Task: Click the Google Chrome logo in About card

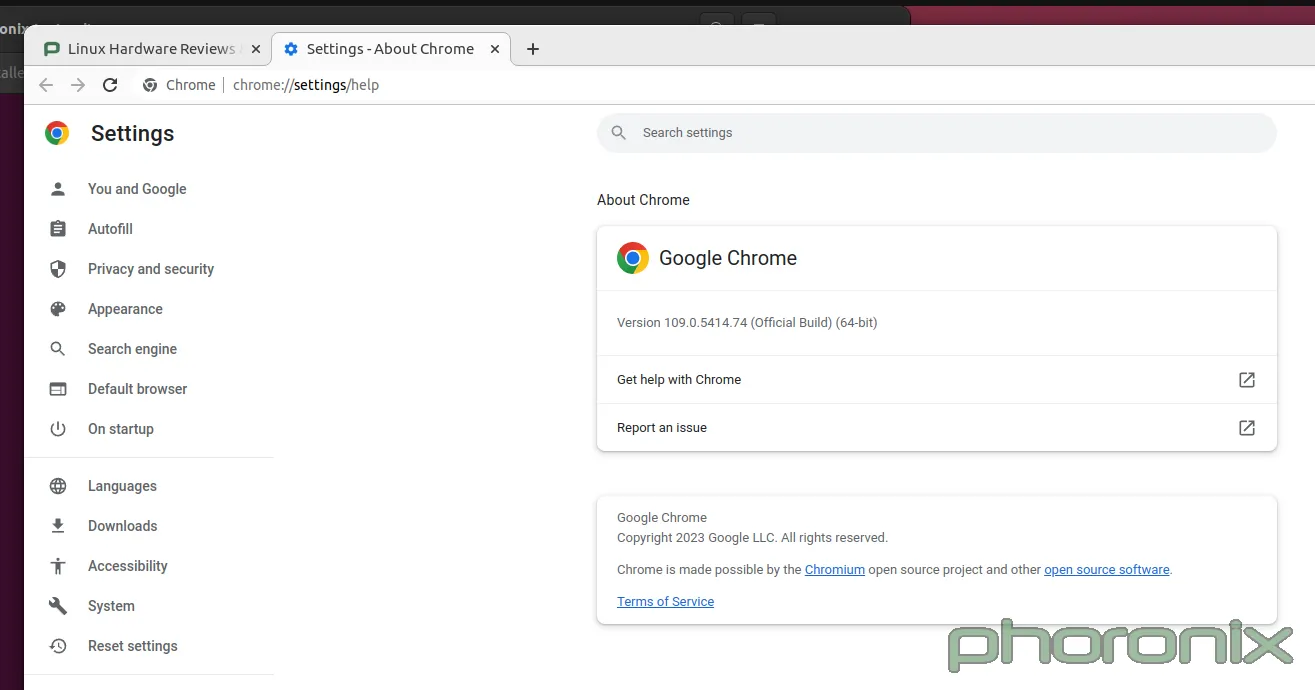Action: click(633, 258)
